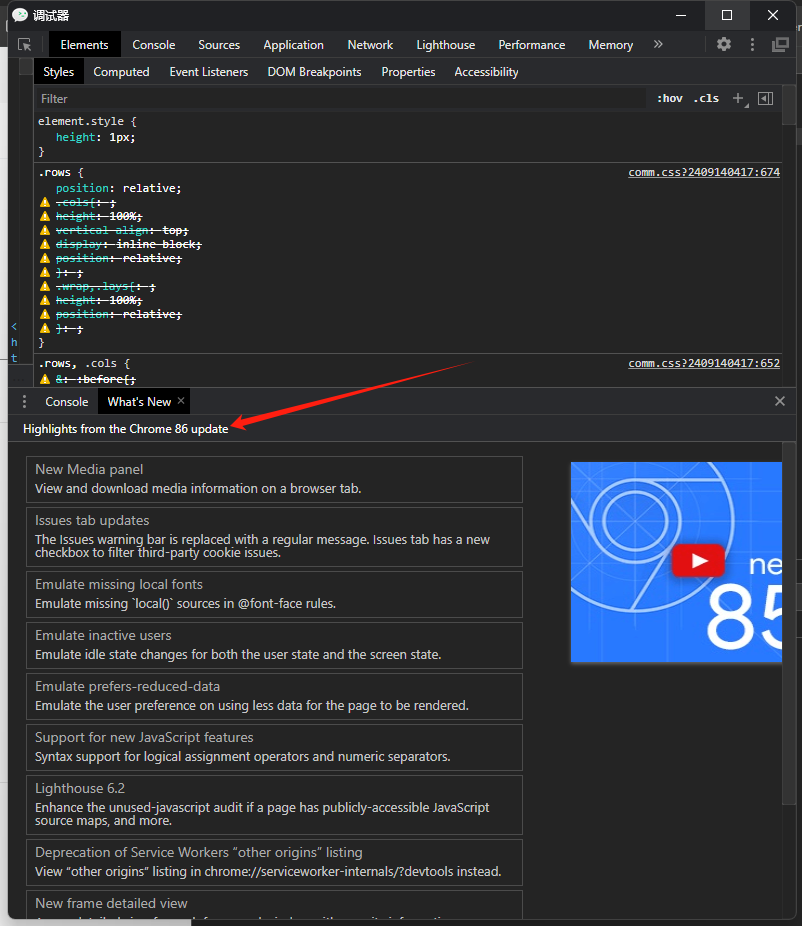The width and height of the screenshot is (802, 926).
Task: Open the Issues tab updates item
Action: click(275, 537)
